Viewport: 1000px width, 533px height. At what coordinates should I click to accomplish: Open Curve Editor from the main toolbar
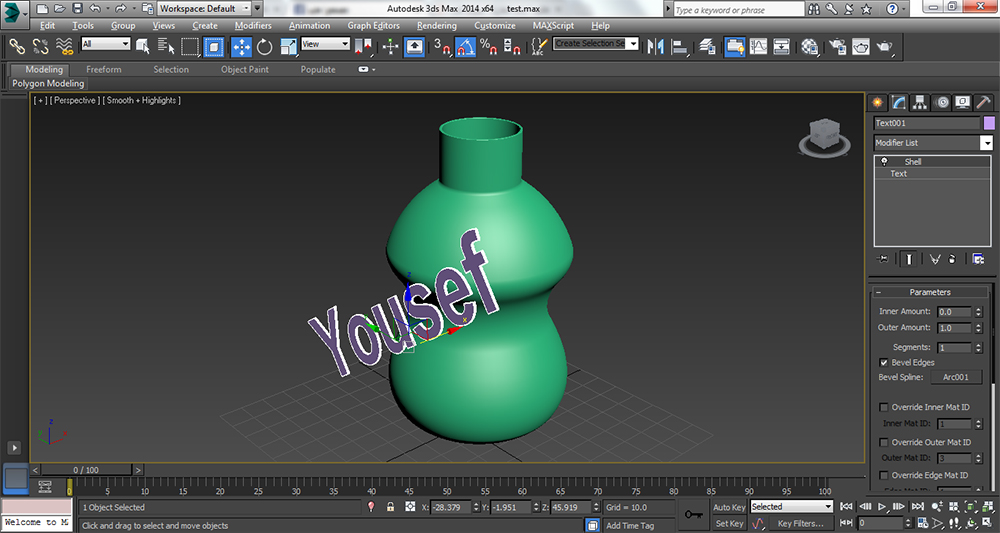point(758,46)
